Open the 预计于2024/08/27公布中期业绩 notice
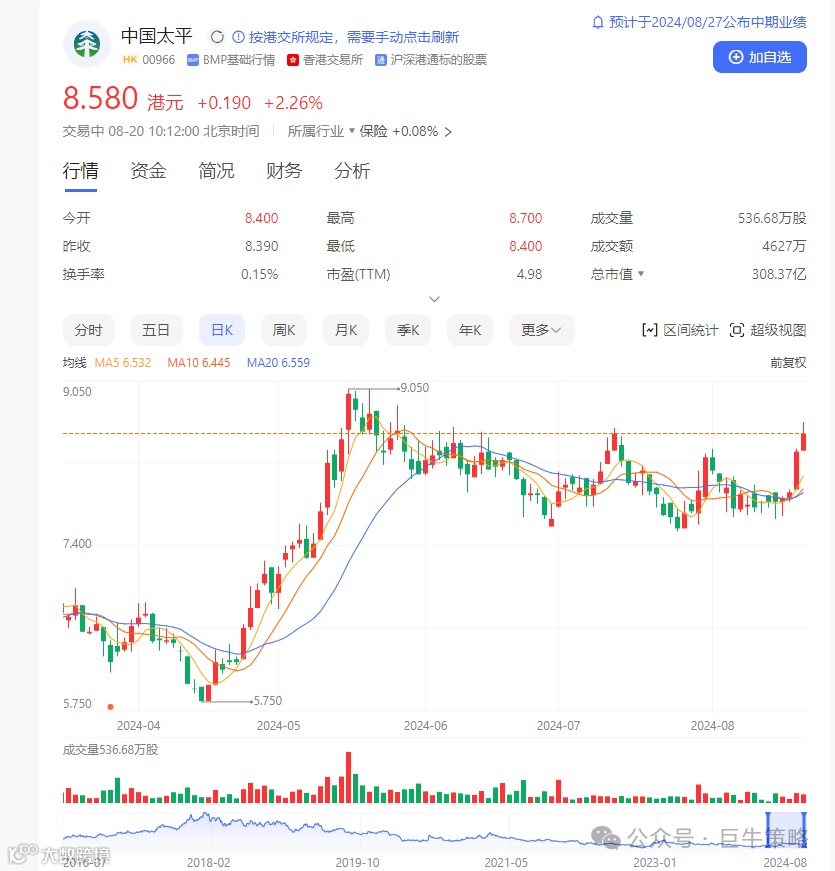835x871 pixels. pyautogui.click(x=708, y=22)
